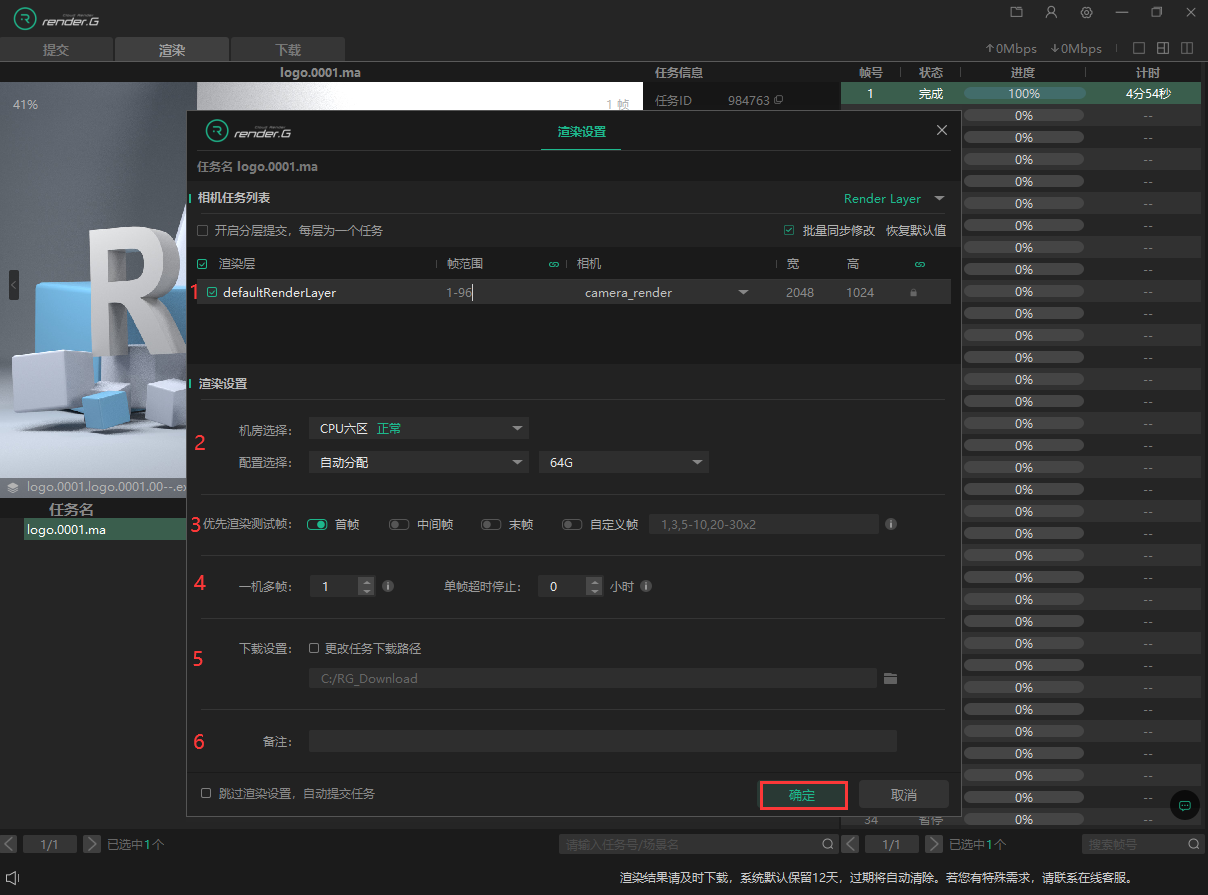The height and width of the screenshot is (895, 1208).
Task: Check 更改任务下载路径 checkbox
Action: (314, 648)
